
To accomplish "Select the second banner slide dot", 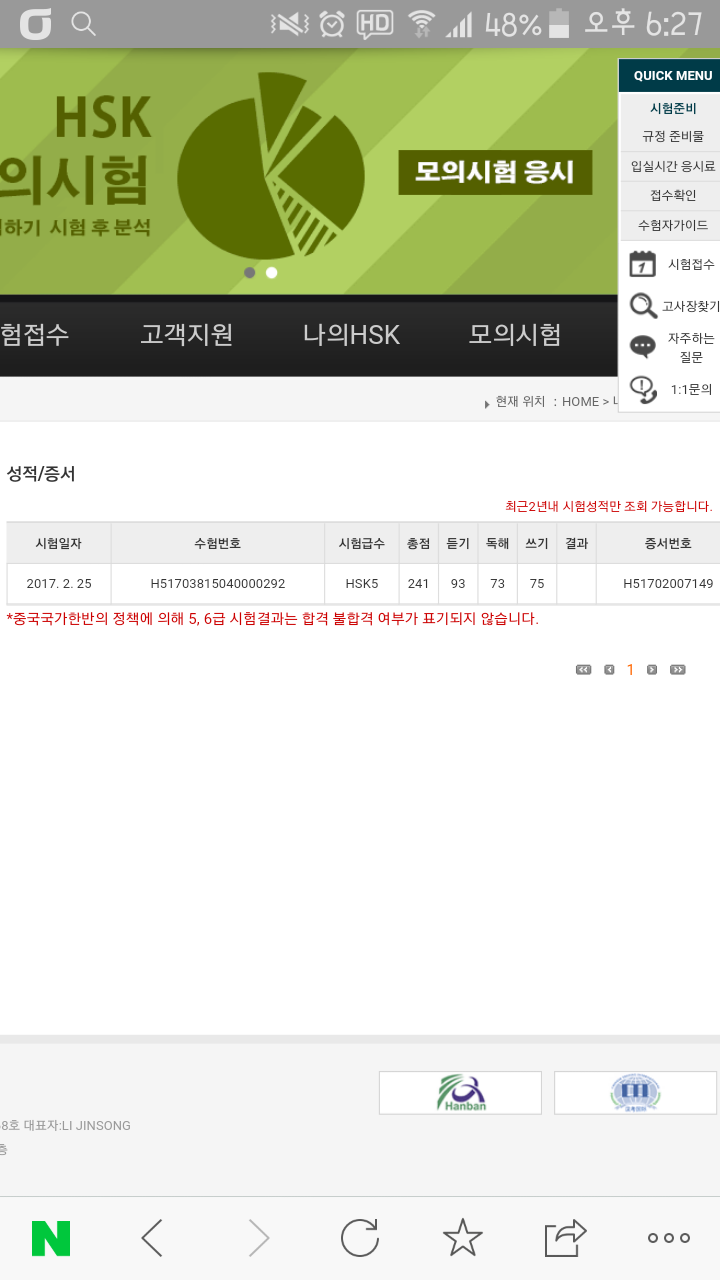I will coord(271,272).
